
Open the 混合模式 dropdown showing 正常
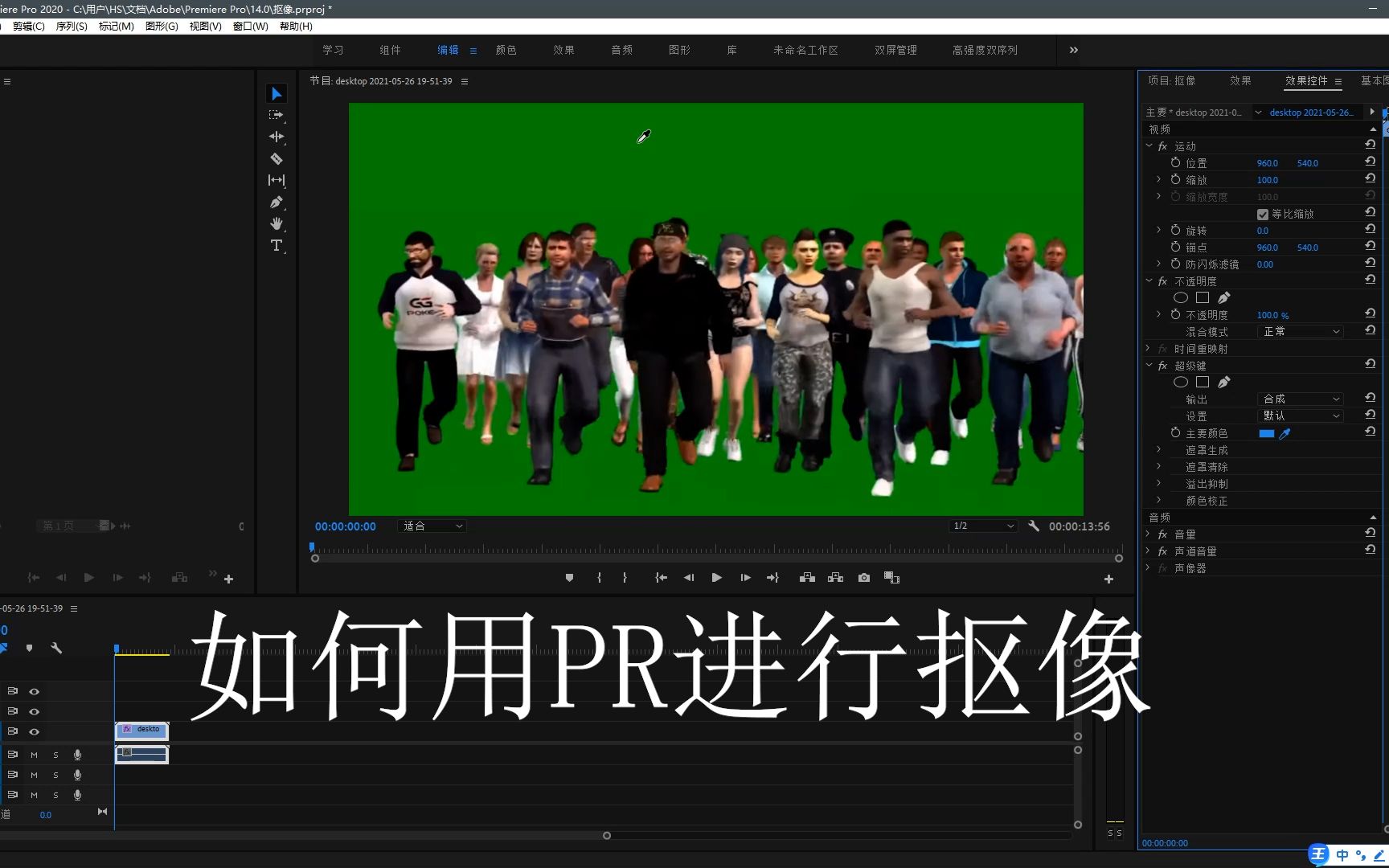point(1299,331)
